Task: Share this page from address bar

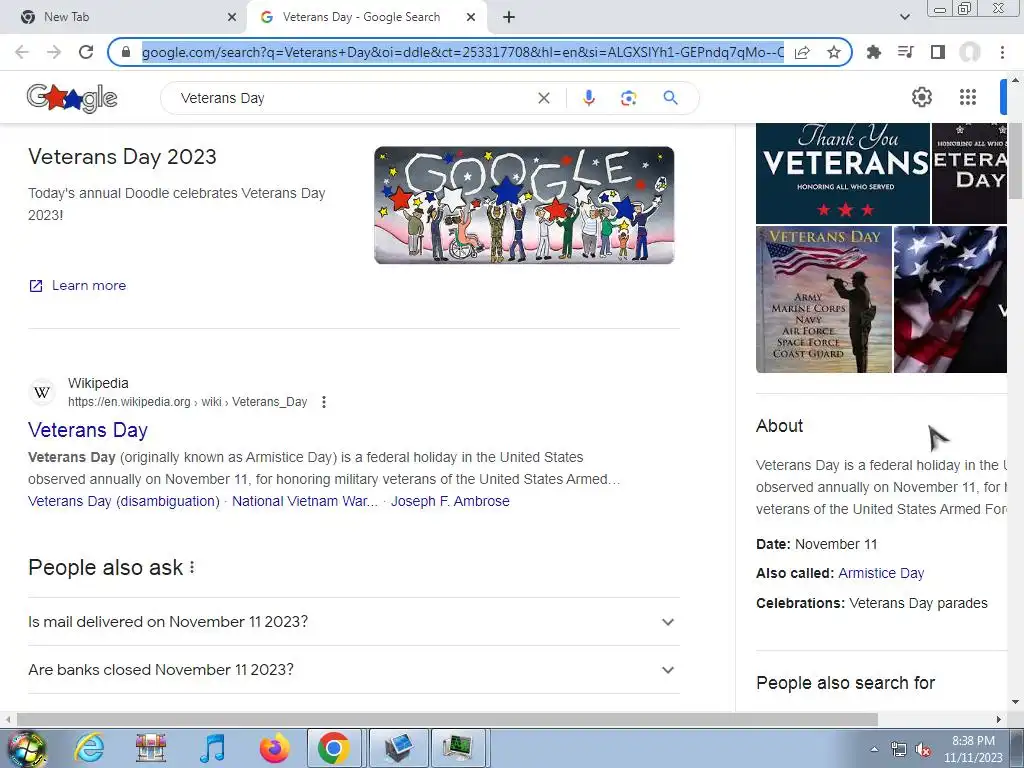Action: pos(802,52)
